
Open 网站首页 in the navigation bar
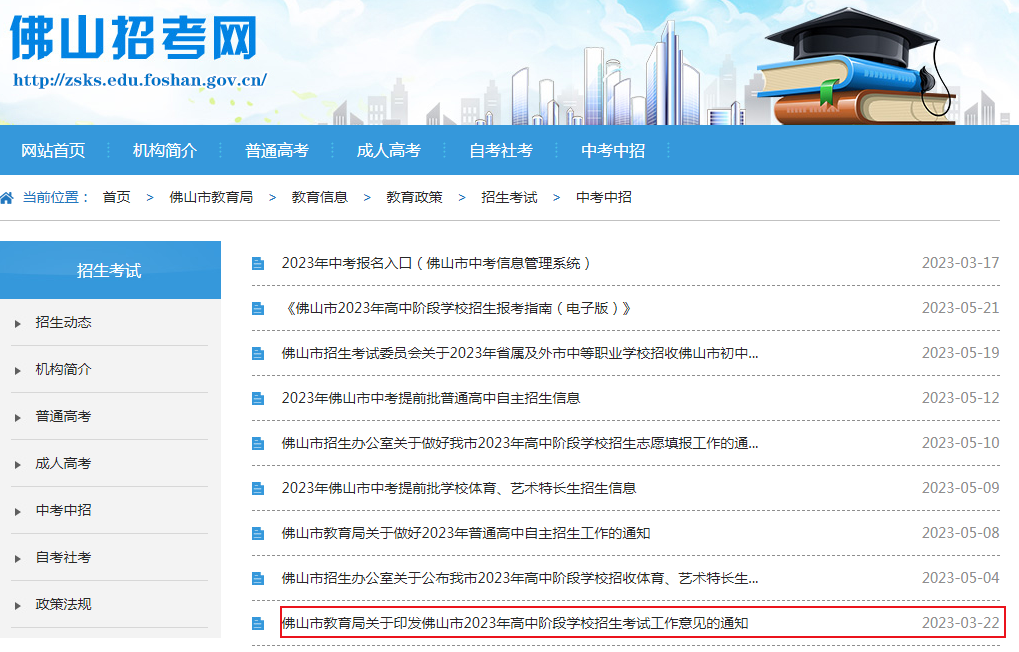tap(53, 151)
